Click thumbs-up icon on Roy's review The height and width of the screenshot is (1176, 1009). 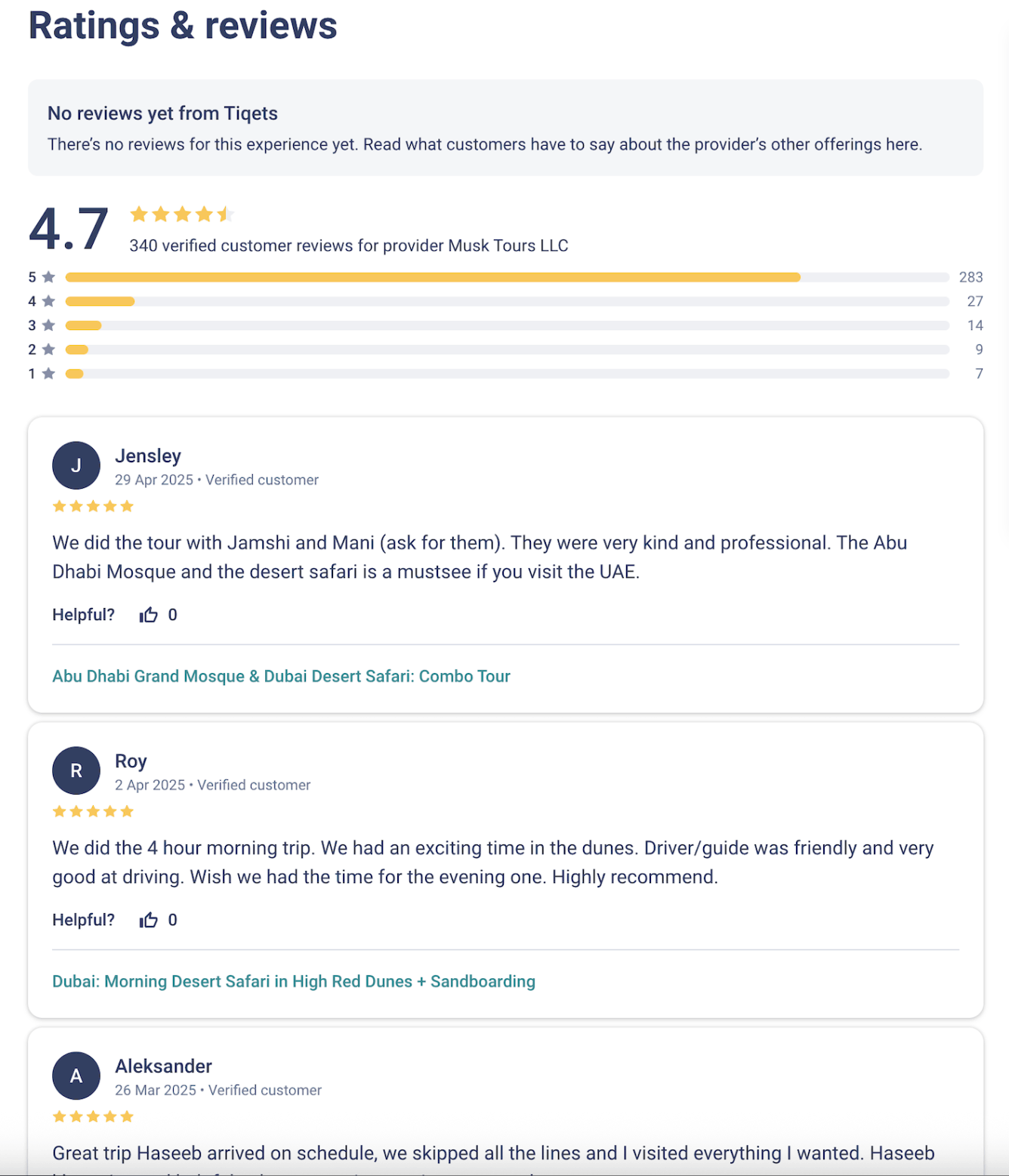coord(149,920)
